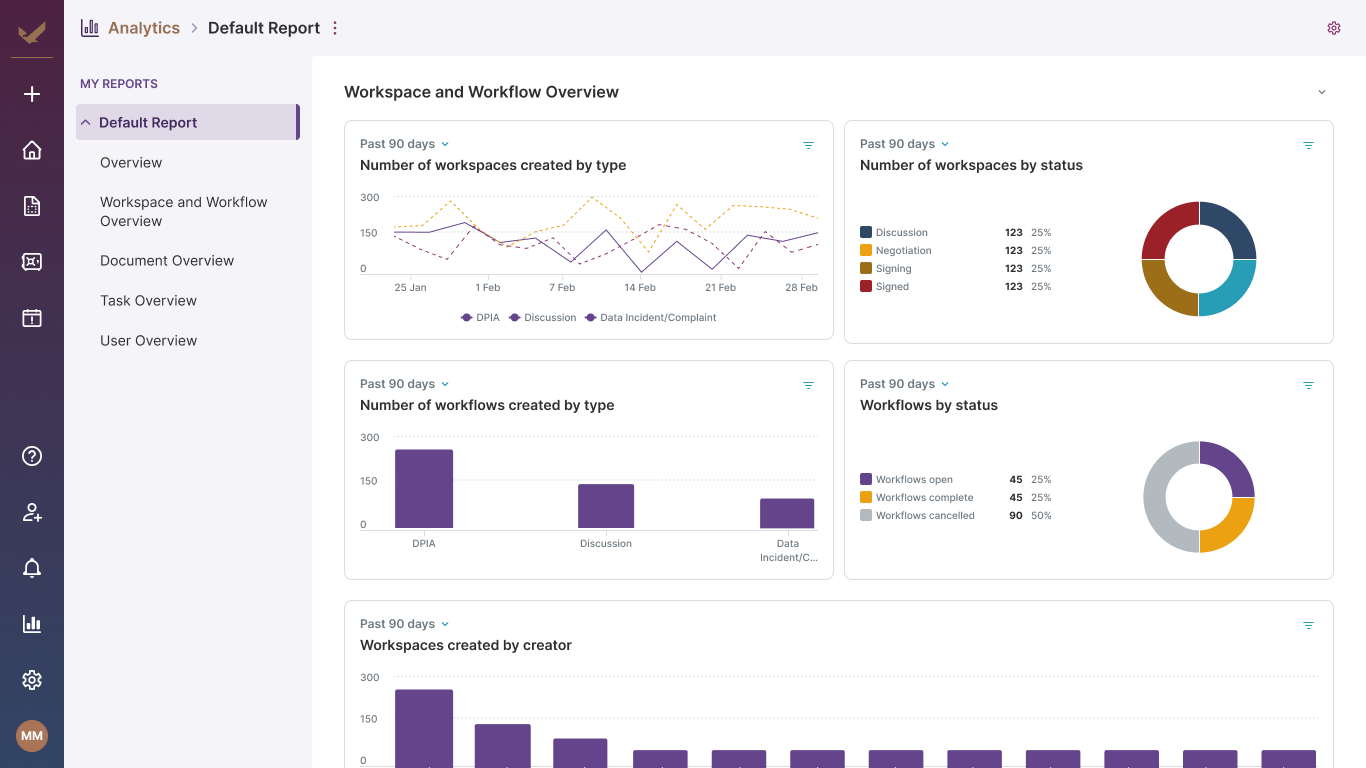The width and height of the screenshot is (1366, 768).
Task: Open filter for workspaces created by type
Action: click(x=809, y=145)
